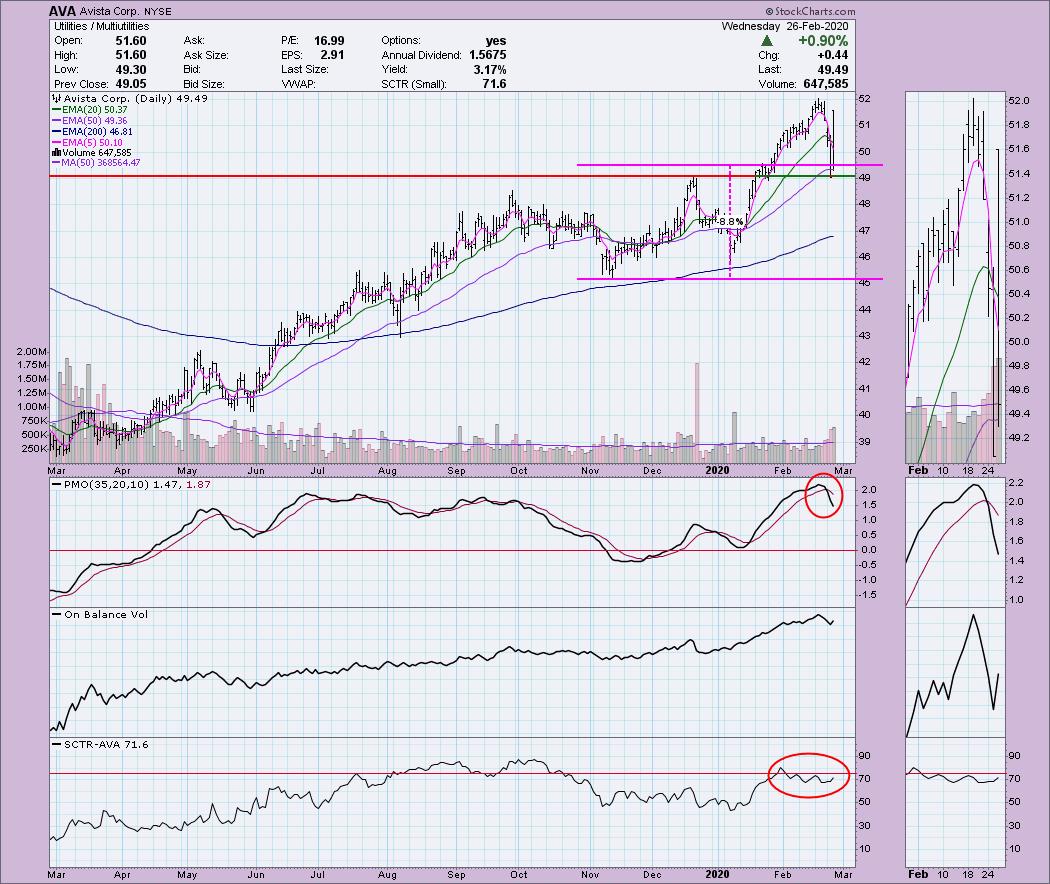Image resolution: width=1050 pixels, height=884 pixels.
Task: Click the On Balance Vol panel label
Action: (x=106, y=614)
